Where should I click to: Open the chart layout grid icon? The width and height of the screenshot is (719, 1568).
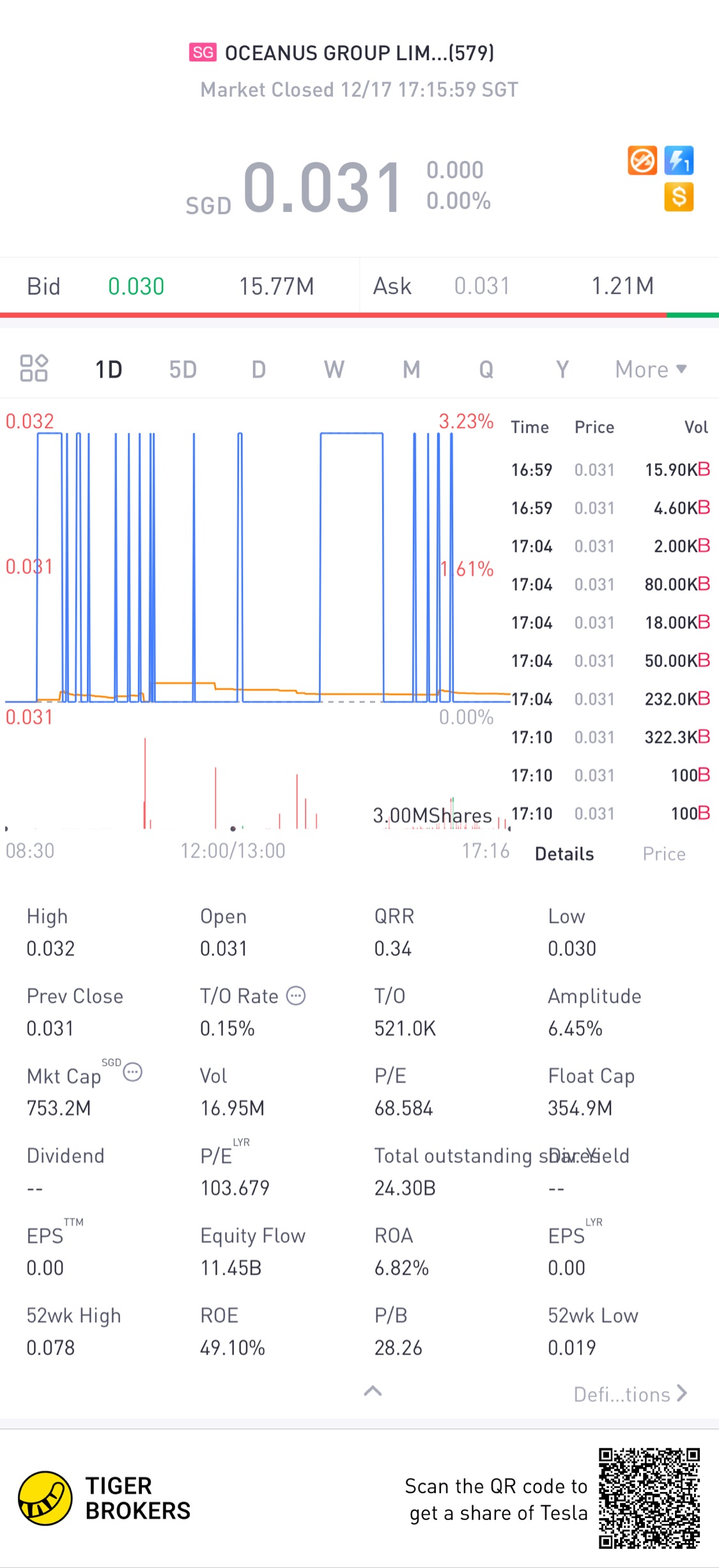point(34,368)
